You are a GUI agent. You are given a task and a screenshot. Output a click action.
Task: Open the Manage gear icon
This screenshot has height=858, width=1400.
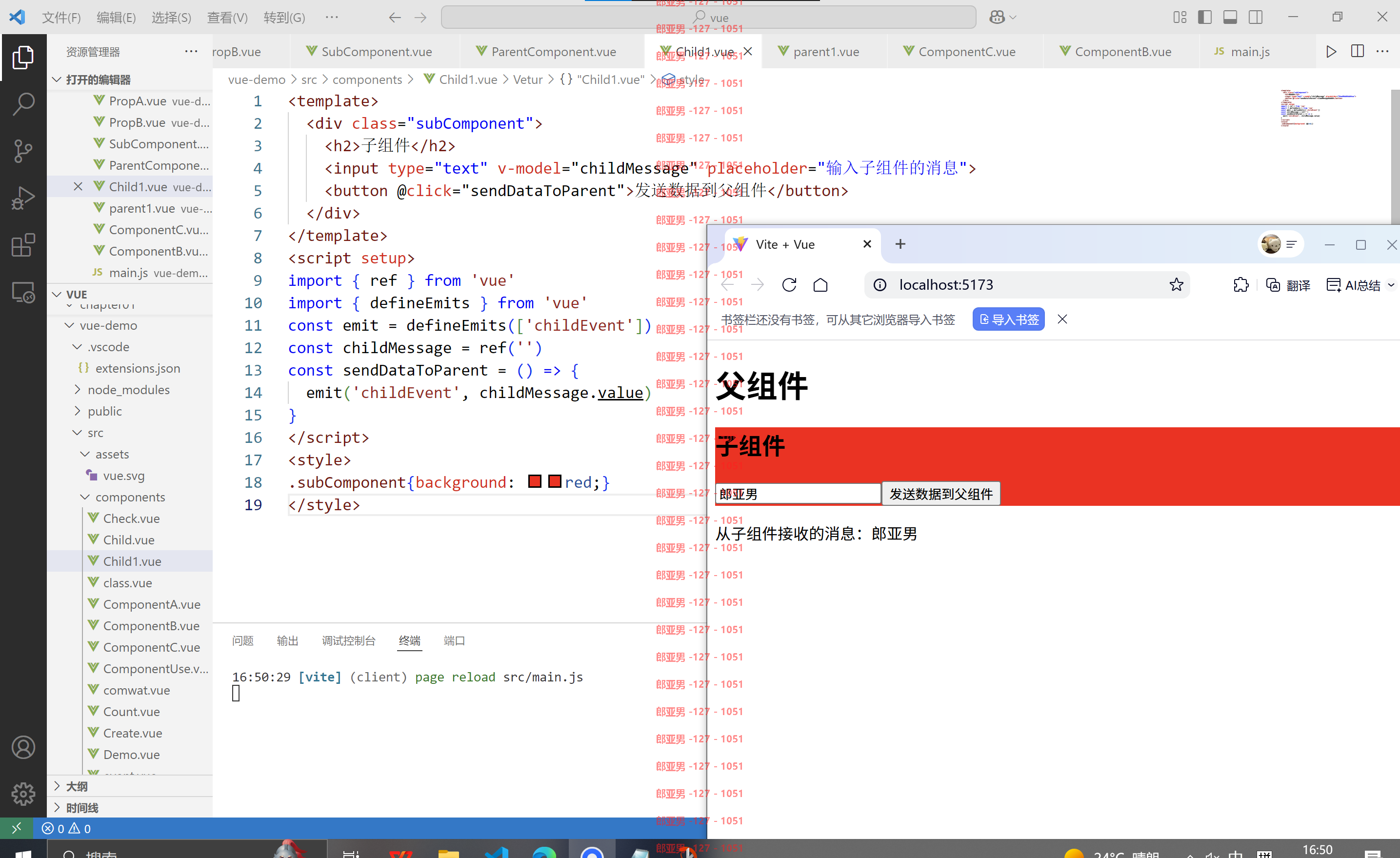[x=23, y=793]
